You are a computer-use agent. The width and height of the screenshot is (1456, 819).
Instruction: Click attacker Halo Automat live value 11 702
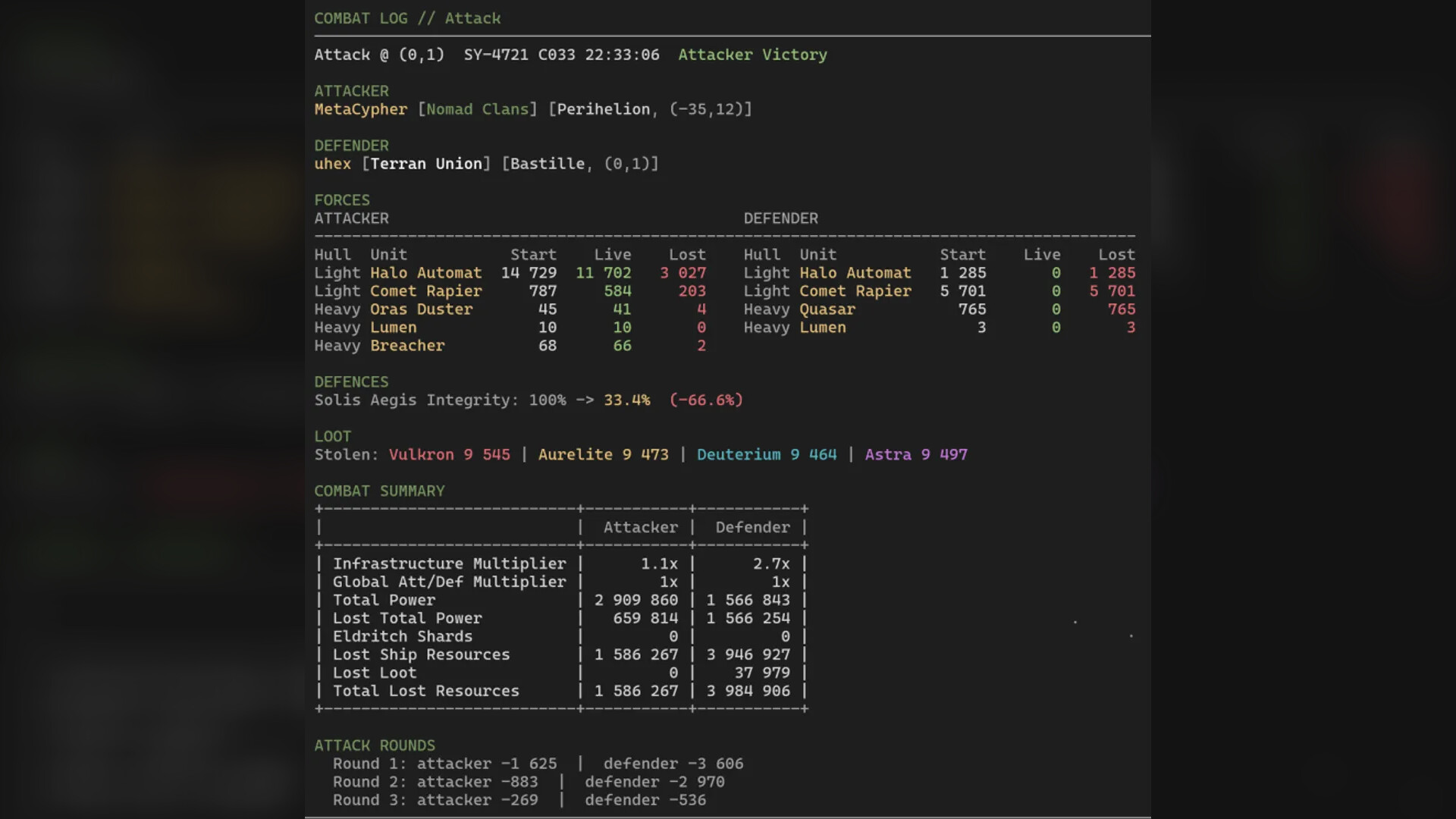[604, 273]
